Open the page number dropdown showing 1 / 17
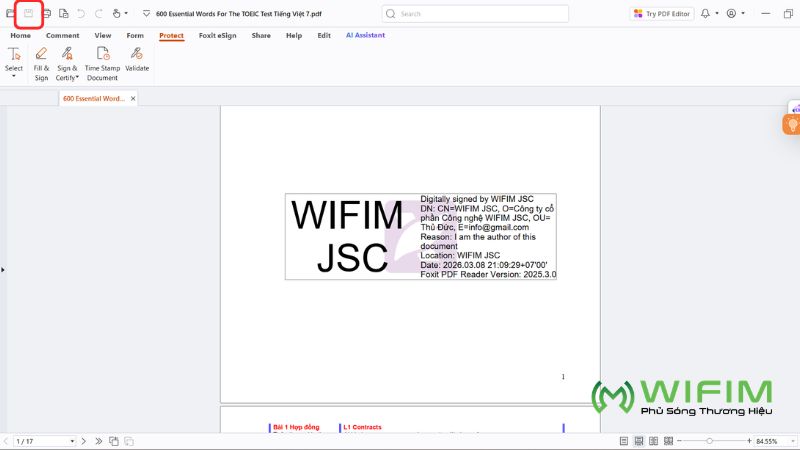800x450 pixels. tap(72, 441)
